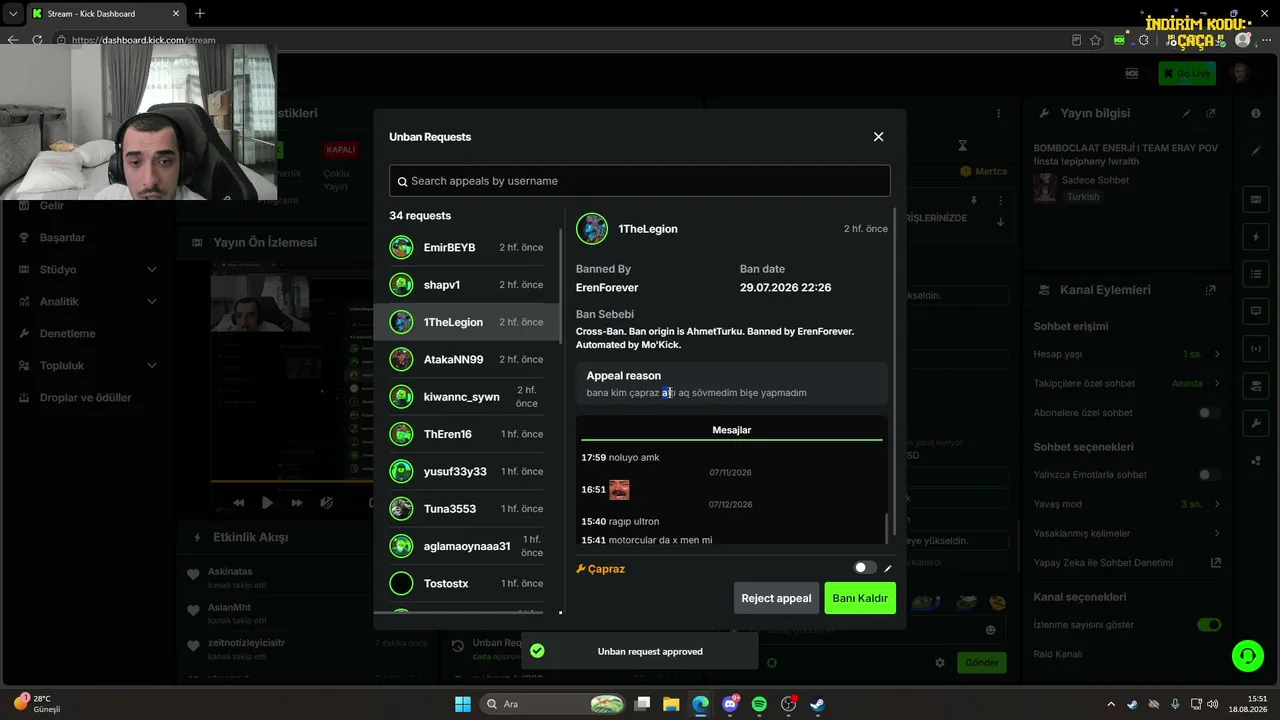The width and height of the screenshot is (1280, 720).
Task: Close the Unban Requests dialog
Action: point(878,137)
